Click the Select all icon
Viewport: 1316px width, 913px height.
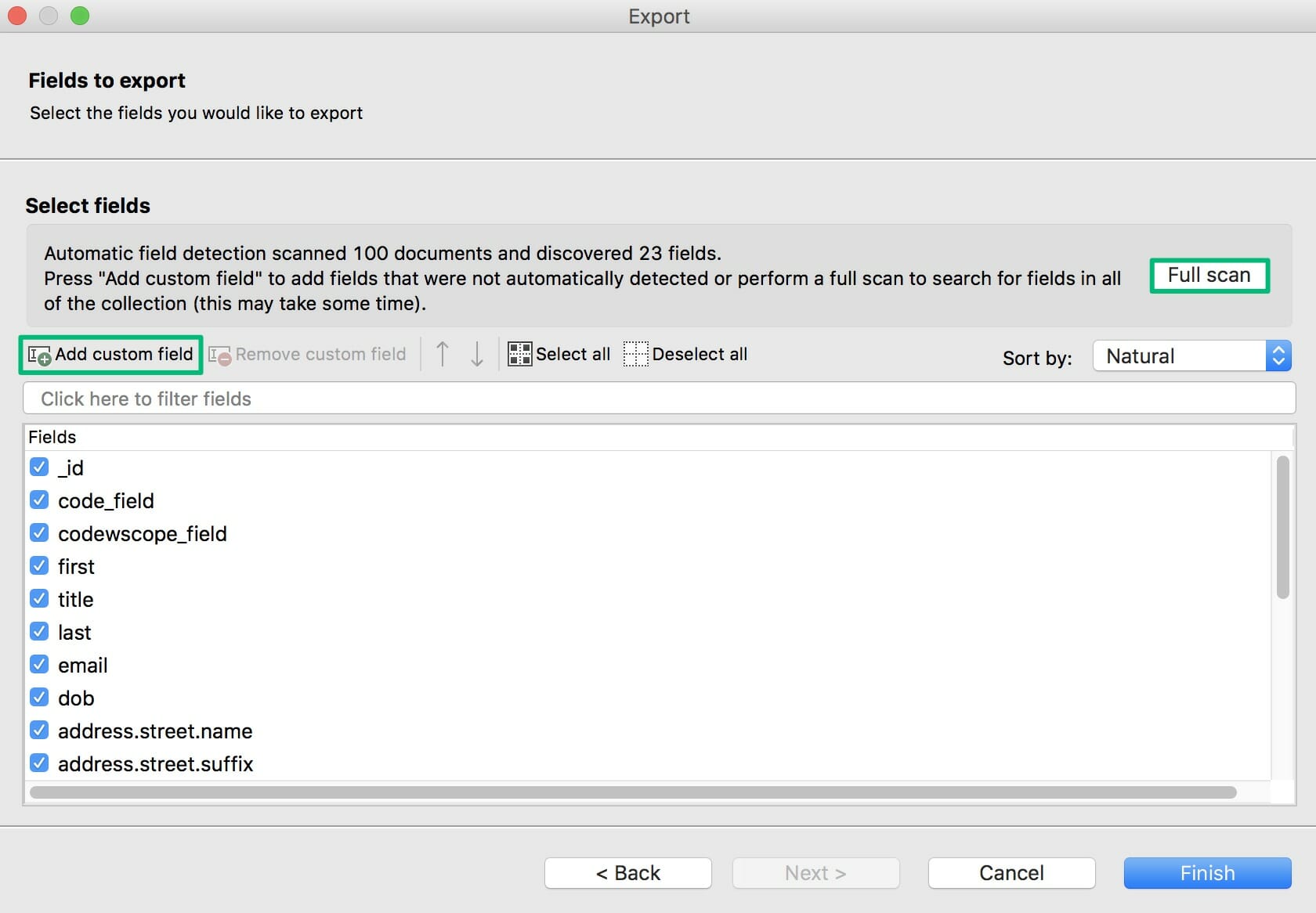tap(519, 354)
